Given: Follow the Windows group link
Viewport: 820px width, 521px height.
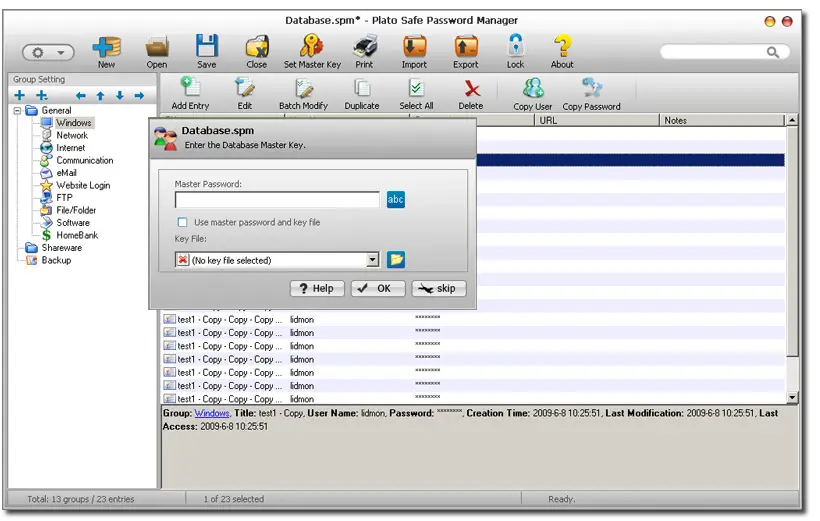Looking at the screenshot, I should pos(212,413).
